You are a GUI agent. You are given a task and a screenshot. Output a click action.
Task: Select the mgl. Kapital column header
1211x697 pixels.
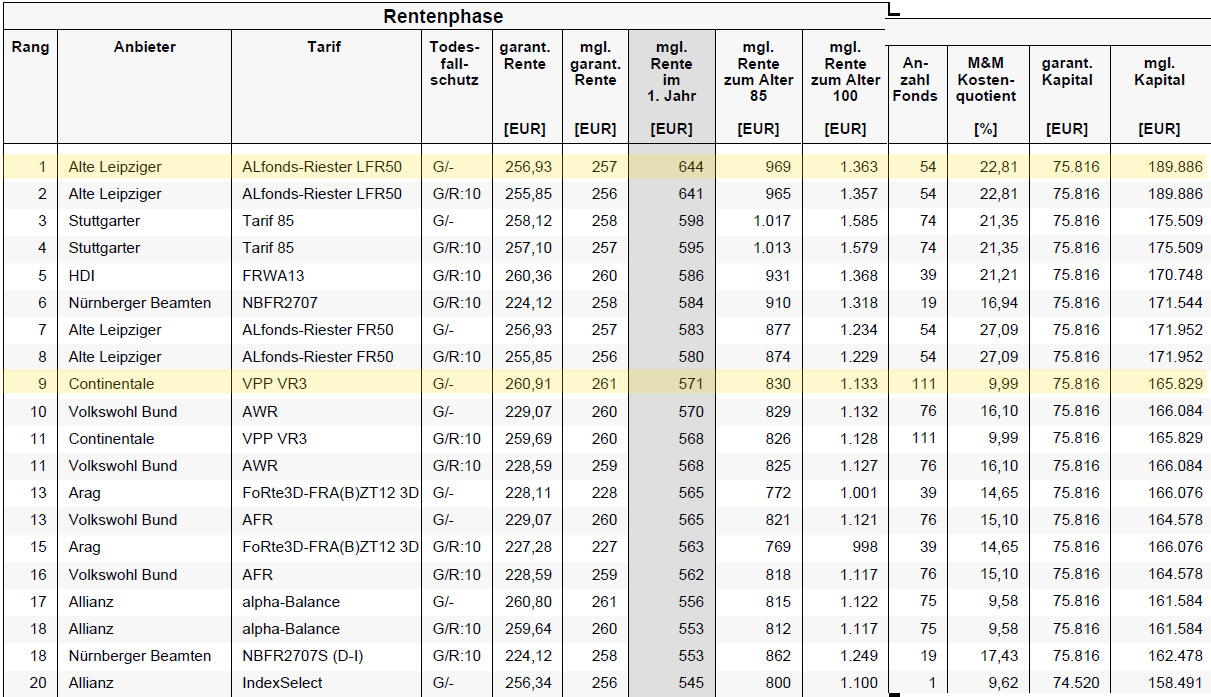(x=1159, y=71)
